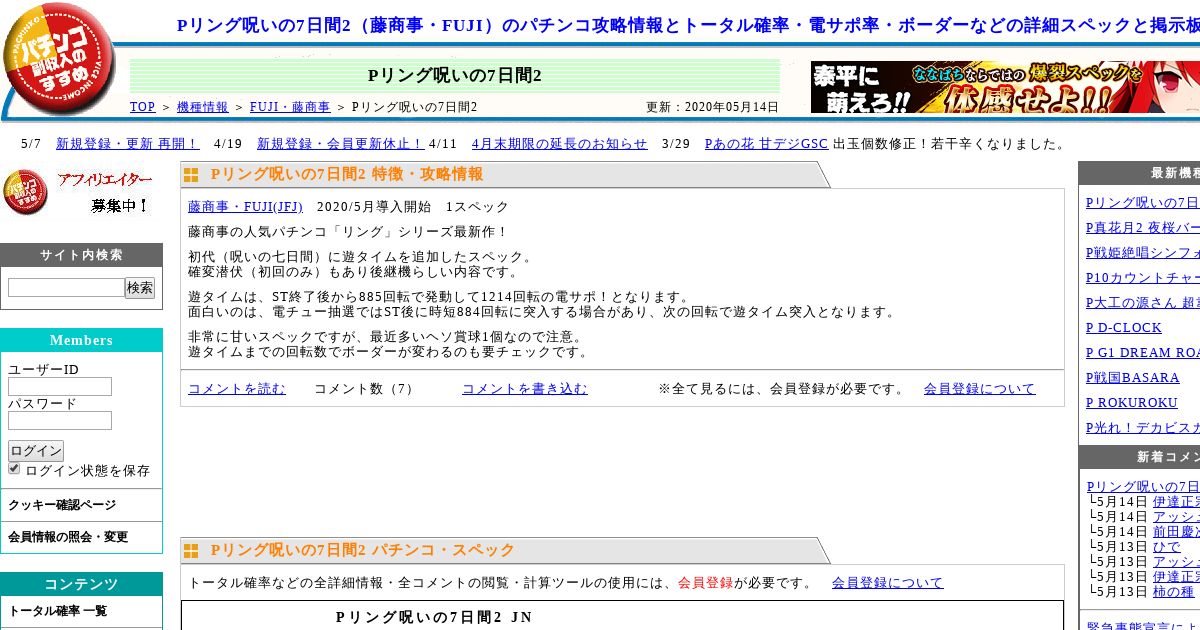The height and width of the screenshot is (630, 1200).
Task: Open 新規登録・更新 再開！ news link
Action: [128, 144]
